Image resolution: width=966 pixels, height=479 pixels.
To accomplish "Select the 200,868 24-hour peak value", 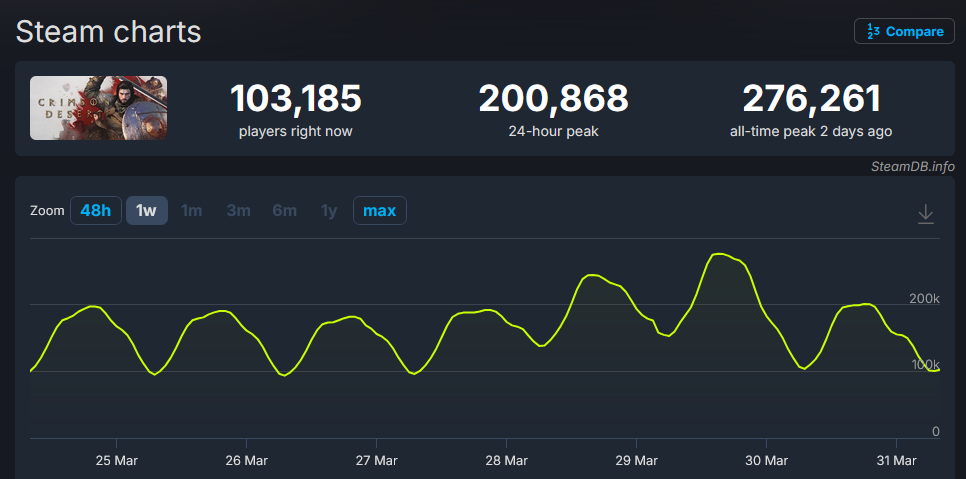I will [553, 99].
